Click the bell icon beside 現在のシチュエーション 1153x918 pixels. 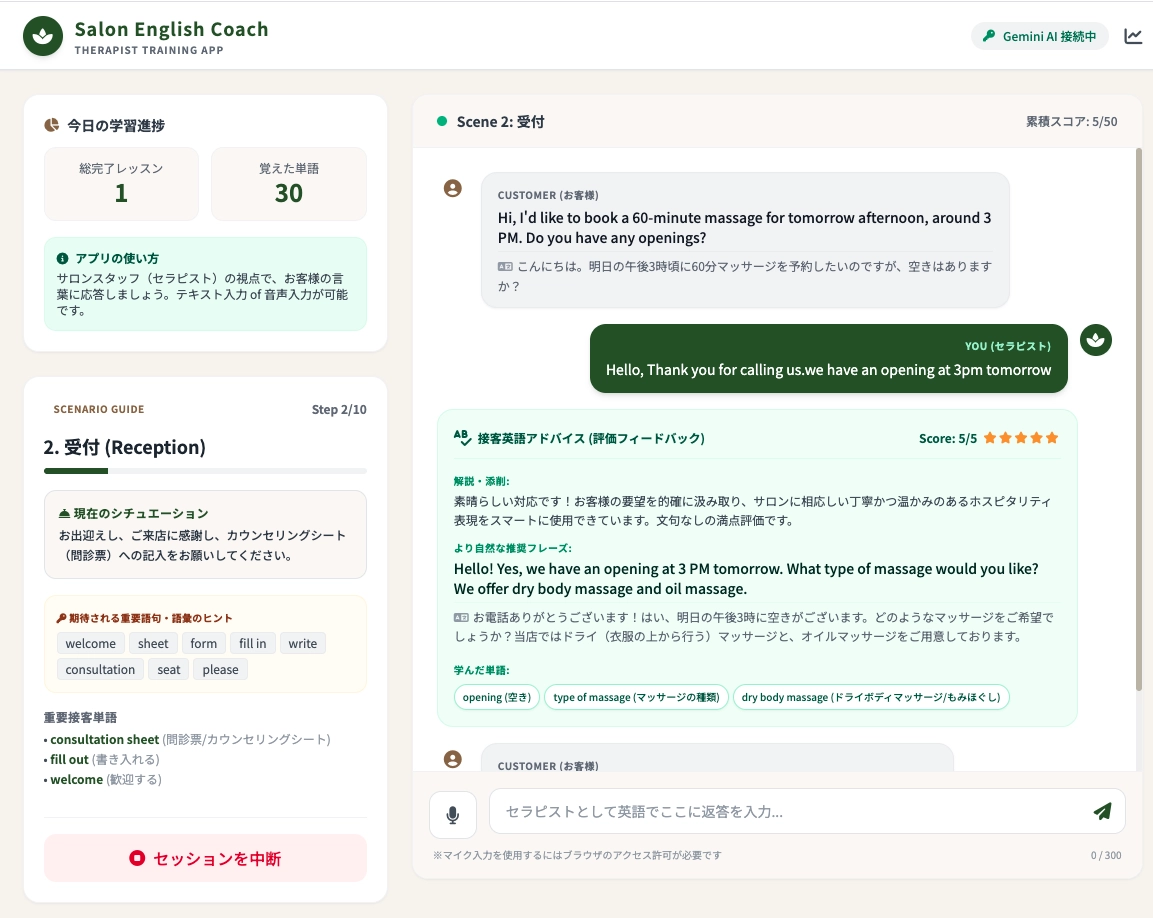[x=65, y=513]
